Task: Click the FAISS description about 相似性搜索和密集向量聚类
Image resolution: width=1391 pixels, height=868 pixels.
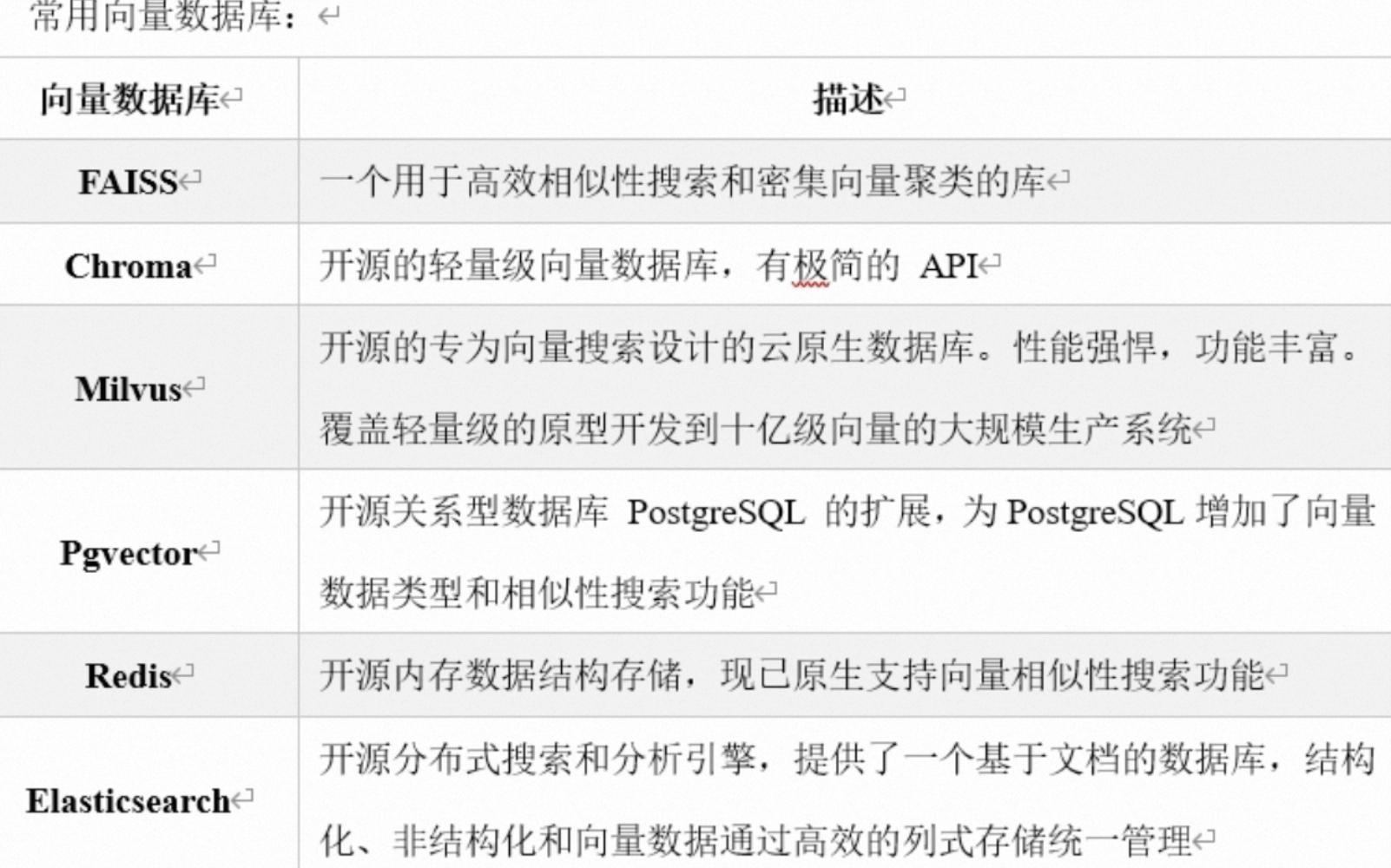Action: point(682,181)
